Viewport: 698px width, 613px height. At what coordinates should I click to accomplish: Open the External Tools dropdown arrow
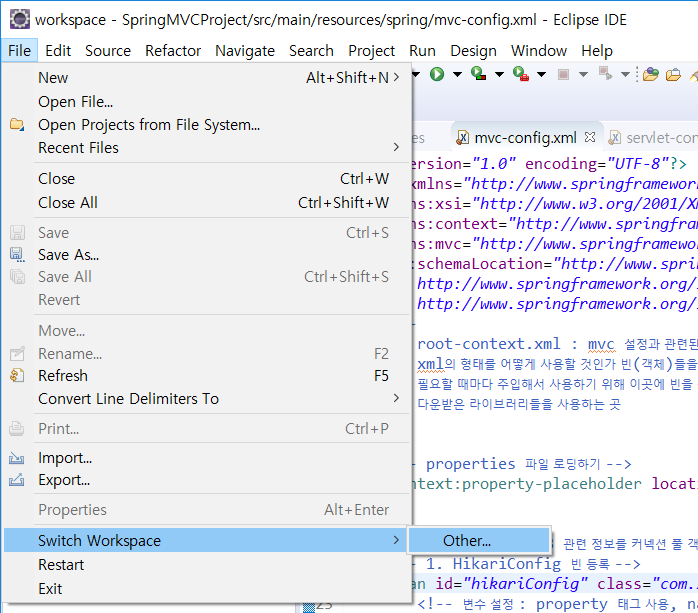[541, 74]
